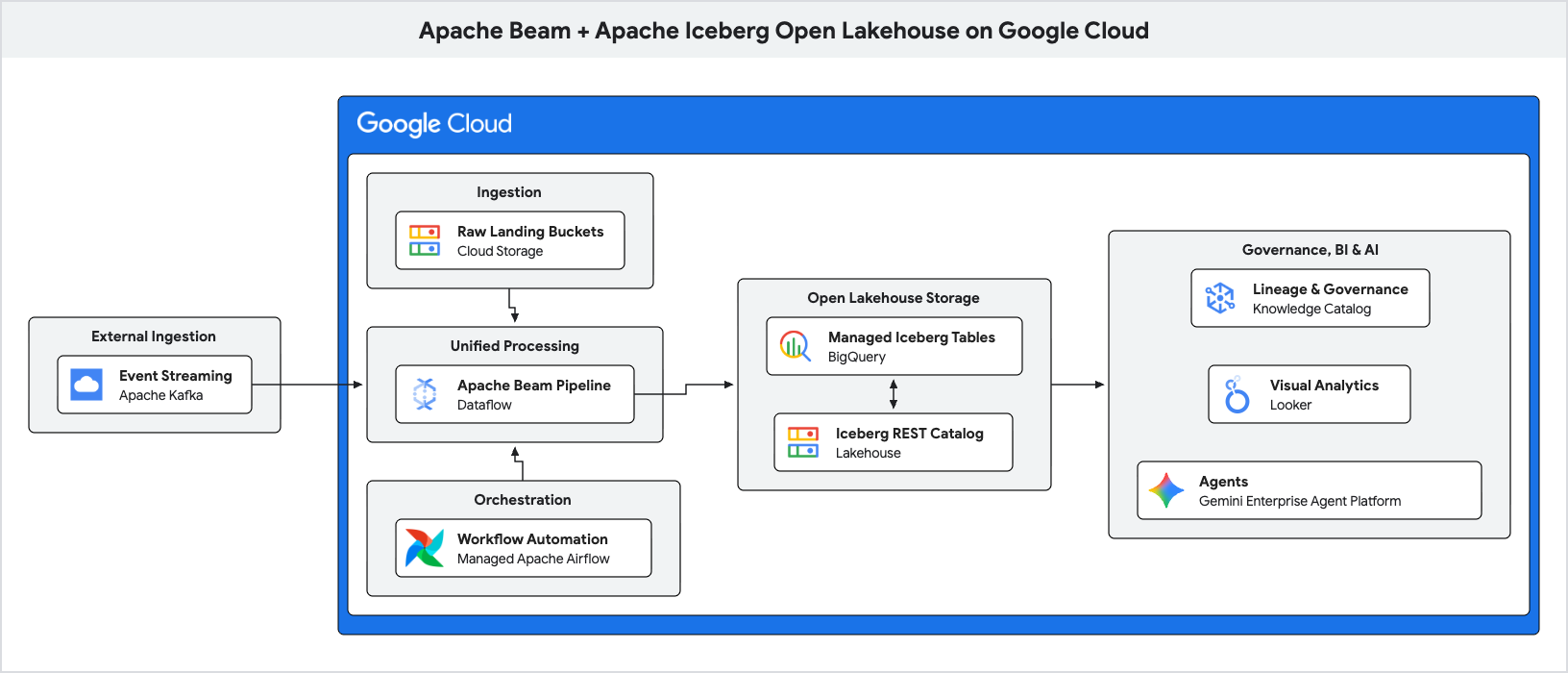
Task: Click the Dataflow icon beside Apache Beam Pipeline
Action: click(x=425, y=394)
